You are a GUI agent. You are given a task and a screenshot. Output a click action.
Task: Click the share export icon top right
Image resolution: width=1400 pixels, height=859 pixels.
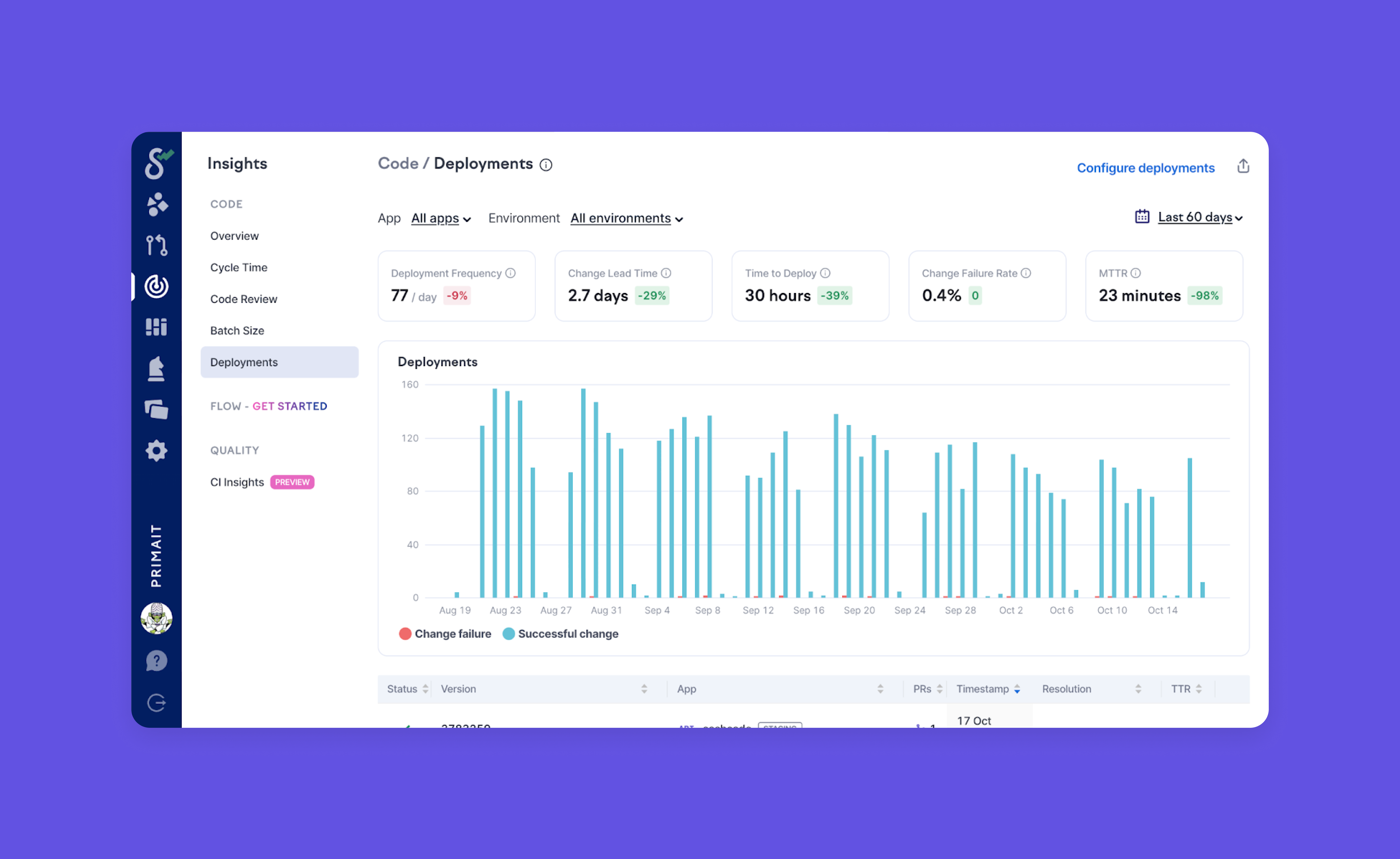point(1242,166)
